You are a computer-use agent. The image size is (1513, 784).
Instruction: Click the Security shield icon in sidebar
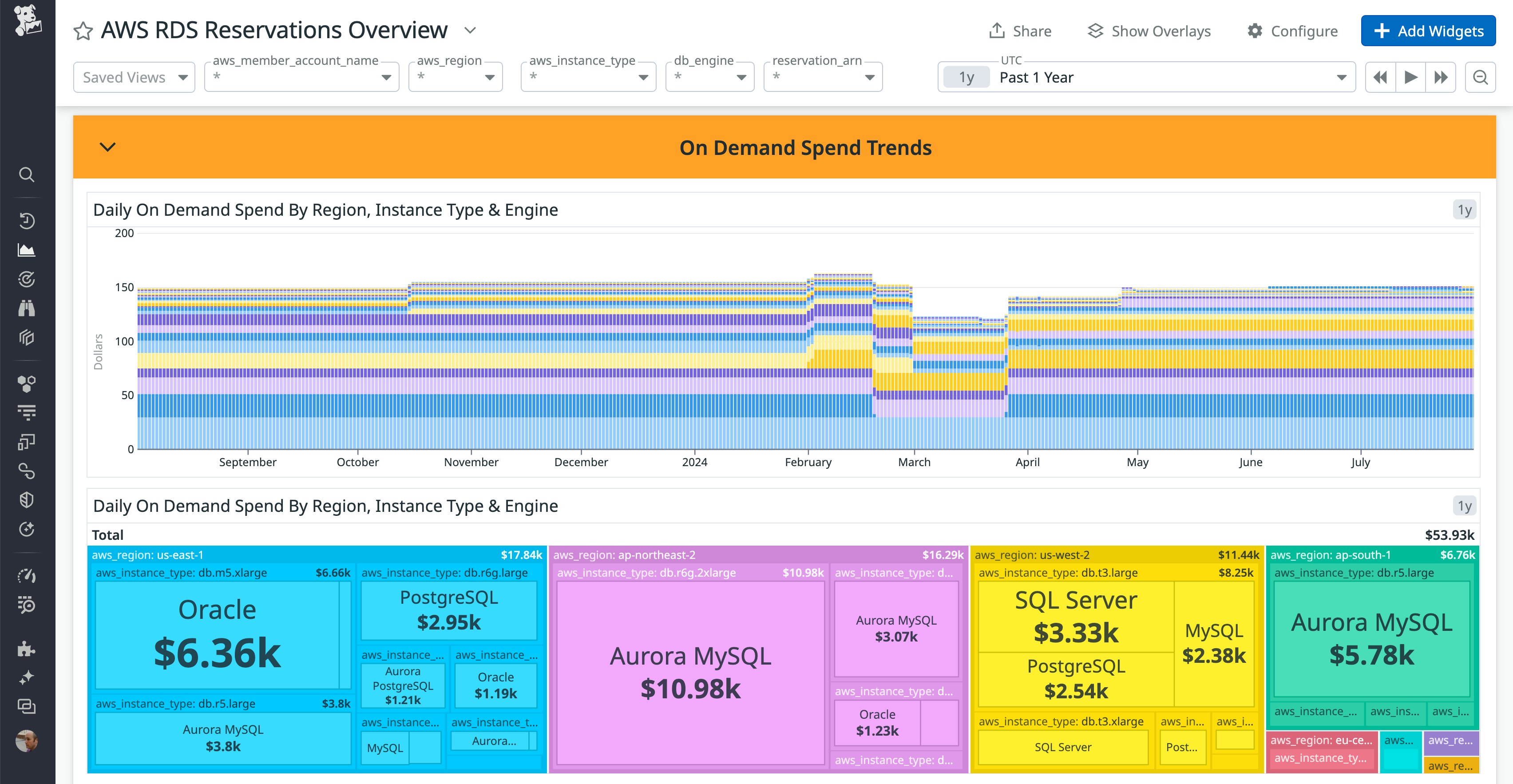[x=27, y=499]
